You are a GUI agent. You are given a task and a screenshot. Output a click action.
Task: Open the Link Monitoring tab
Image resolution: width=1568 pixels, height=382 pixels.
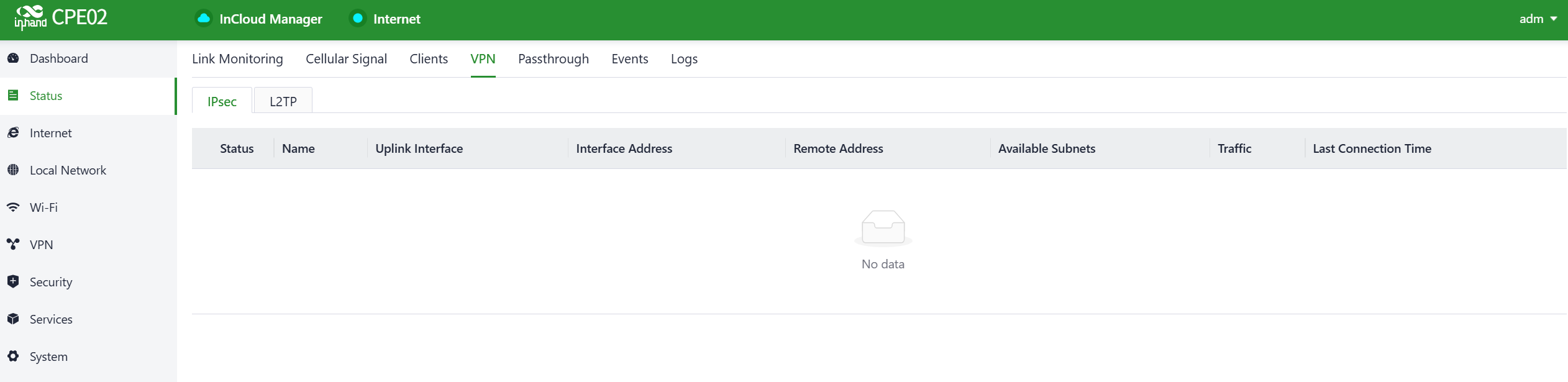click(237, 59)
